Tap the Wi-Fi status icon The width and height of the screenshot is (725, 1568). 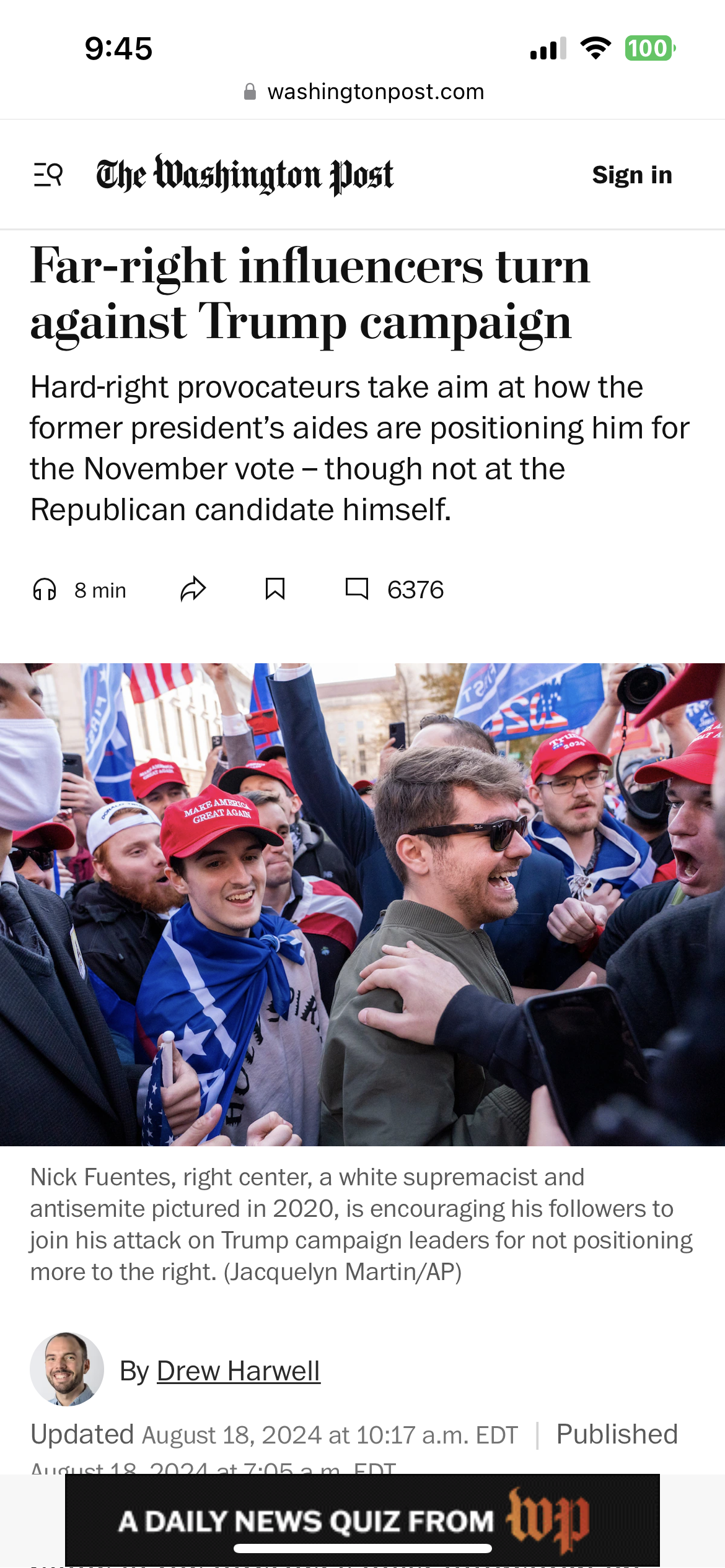(595, 48)
